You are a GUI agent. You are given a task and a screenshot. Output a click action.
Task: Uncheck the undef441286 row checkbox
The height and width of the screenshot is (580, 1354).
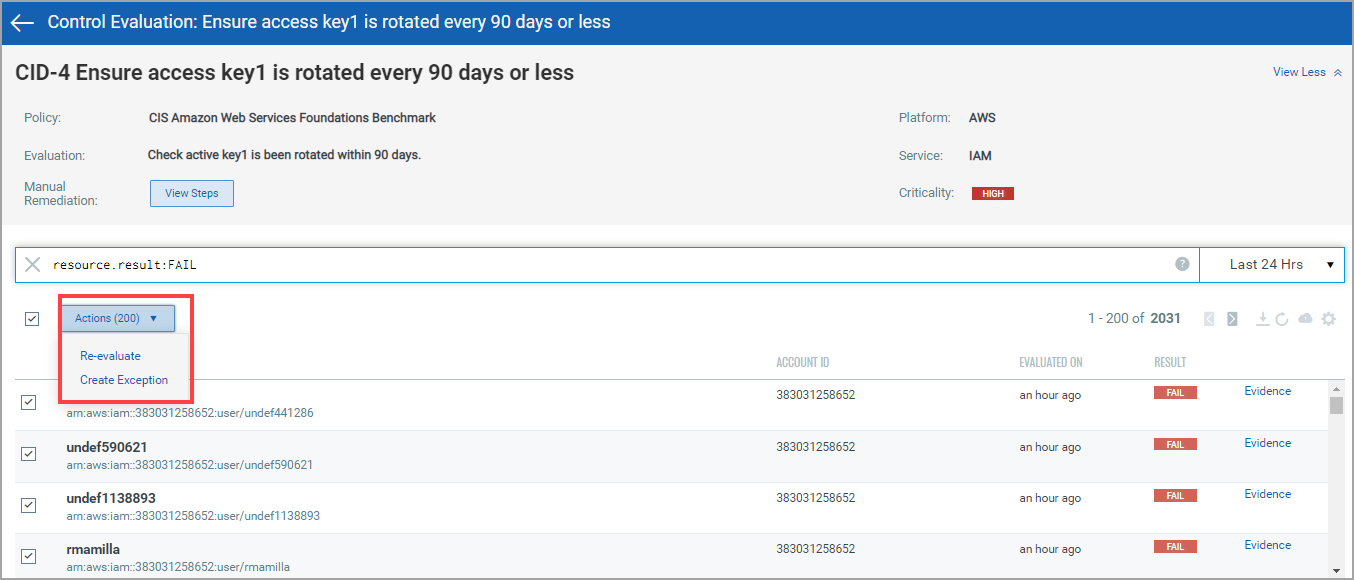(29, 402)
